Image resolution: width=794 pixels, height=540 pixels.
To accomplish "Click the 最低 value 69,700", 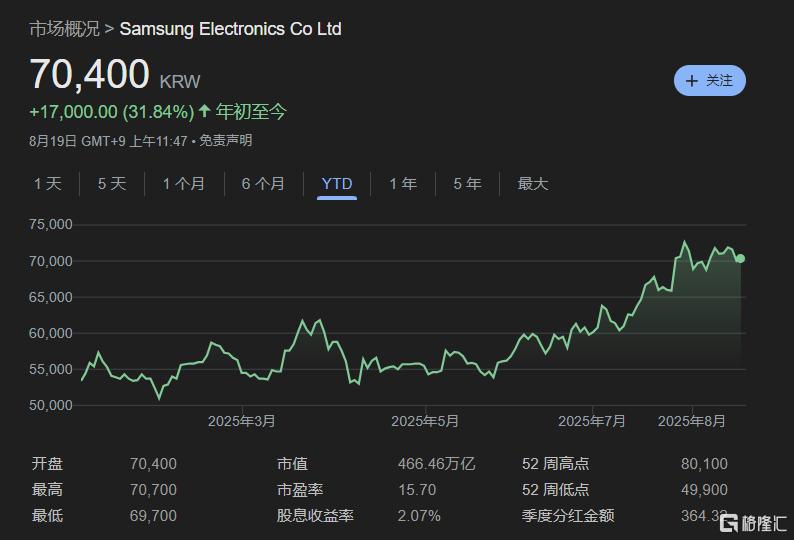I will coord(153,516).
